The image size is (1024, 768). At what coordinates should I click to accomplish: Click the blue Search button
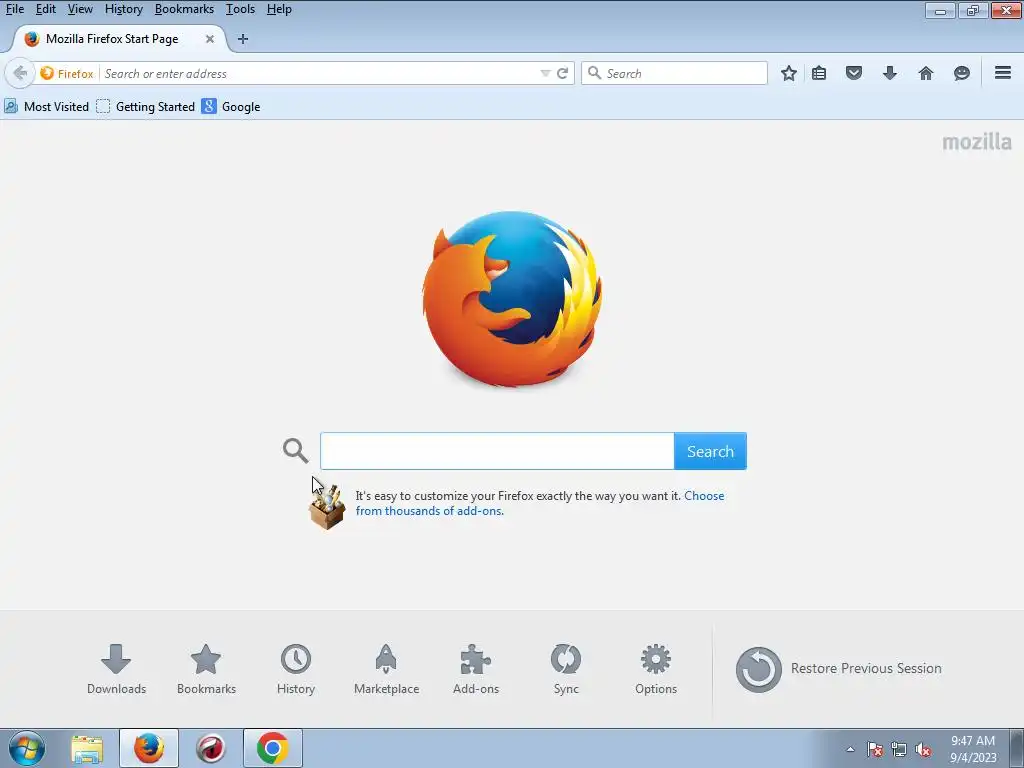pyautogui.click(x=711, y=451)
